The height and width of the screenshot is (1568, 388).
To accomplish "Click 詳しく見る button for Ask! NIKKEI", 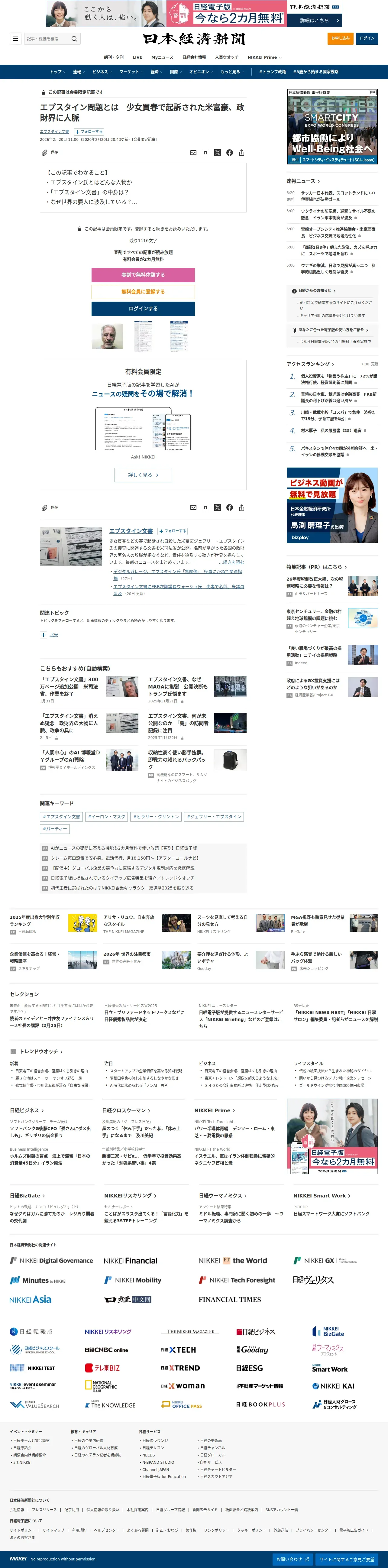I will click(144, 475).
